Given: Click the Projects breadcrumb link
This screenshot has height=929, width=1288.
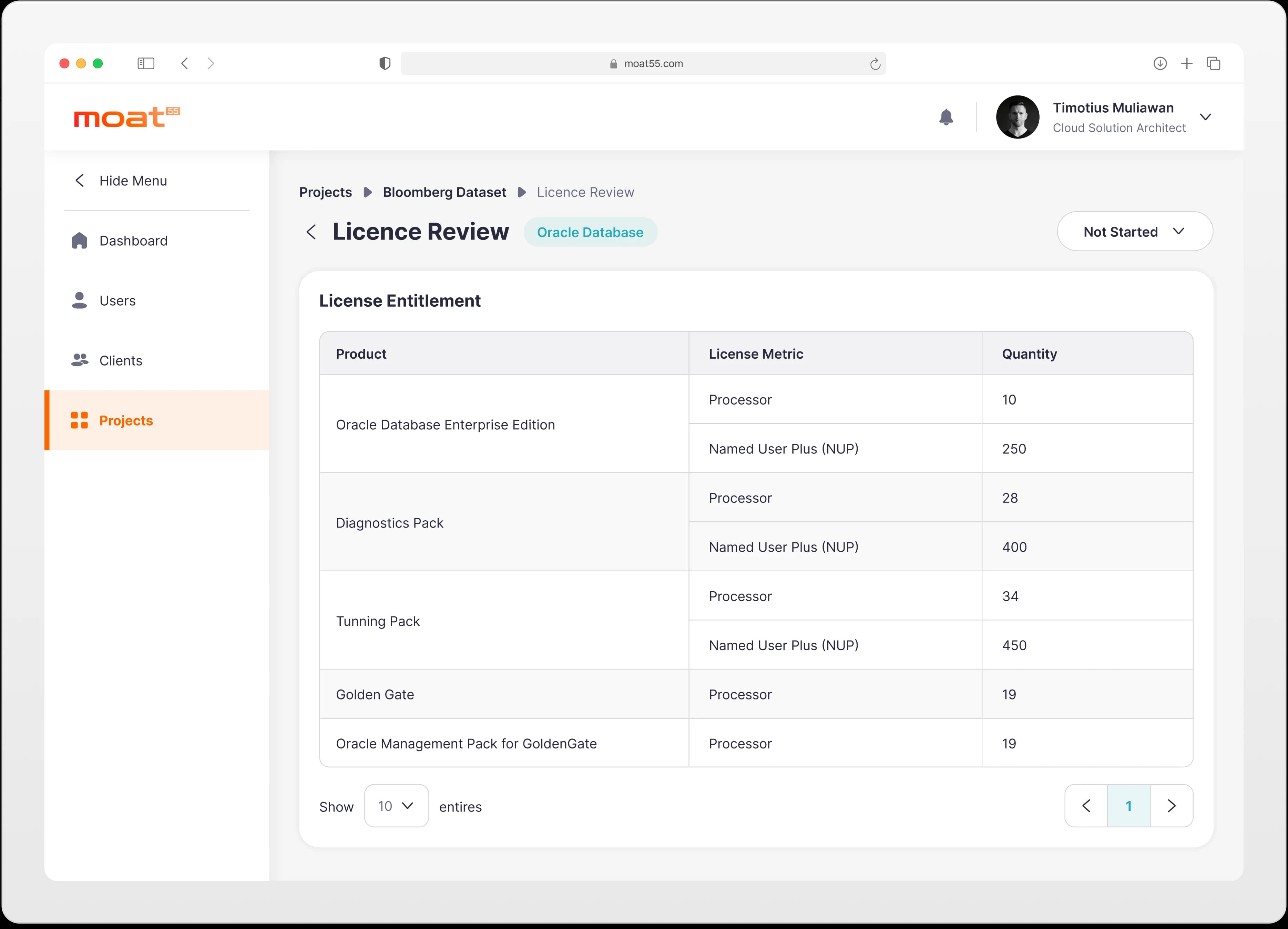Looking at the screenshot, I should (x=325, y=193).
